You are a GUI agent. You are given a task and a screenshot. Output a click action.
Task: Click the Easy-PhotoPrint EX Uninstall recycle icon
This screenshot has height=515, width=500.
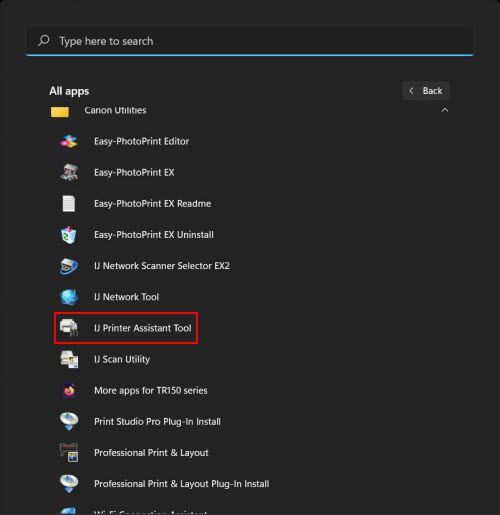[x=69, y=235]
